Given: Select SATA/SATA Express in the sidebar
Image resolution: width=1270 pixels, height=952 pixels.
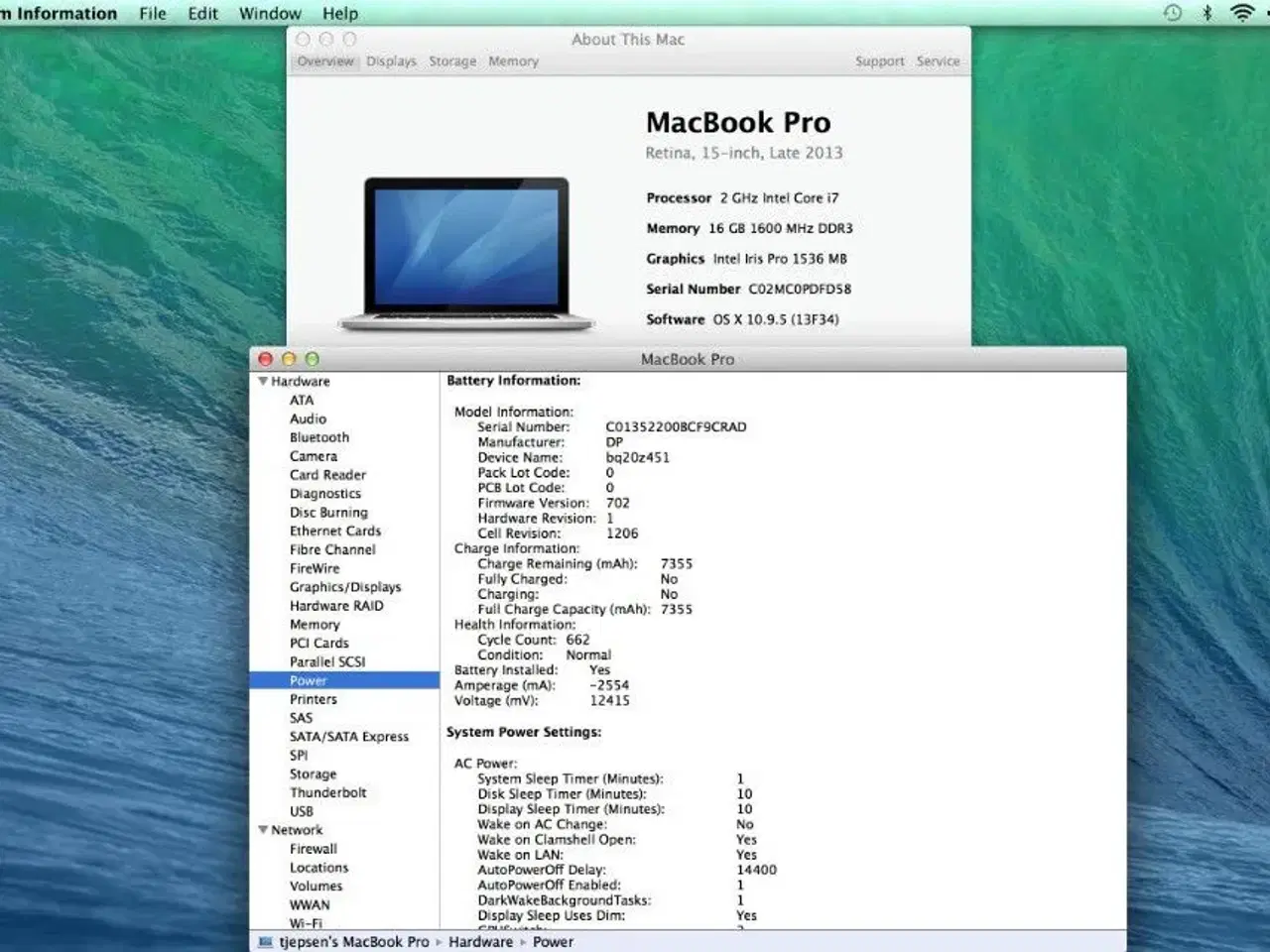Looking at the screenshot, I should click(x=349, y=737).
